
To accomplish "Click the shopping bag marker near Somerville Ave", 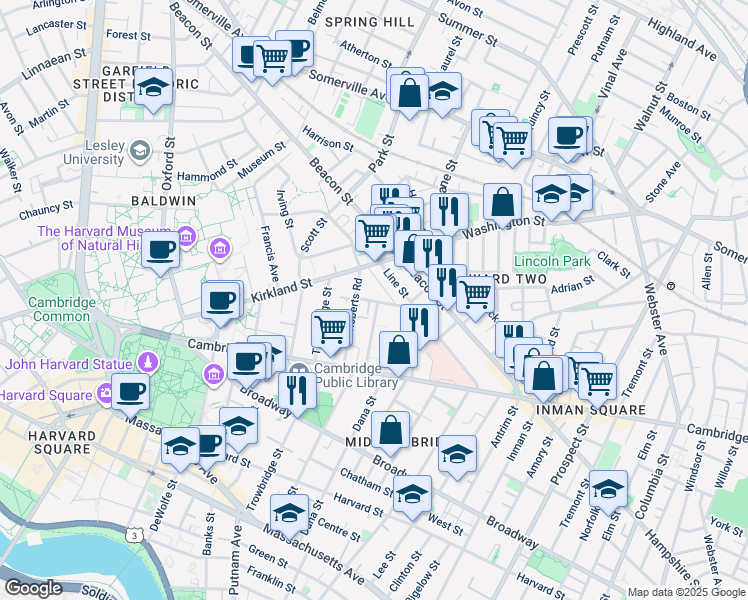I will (x=407, y=91).
